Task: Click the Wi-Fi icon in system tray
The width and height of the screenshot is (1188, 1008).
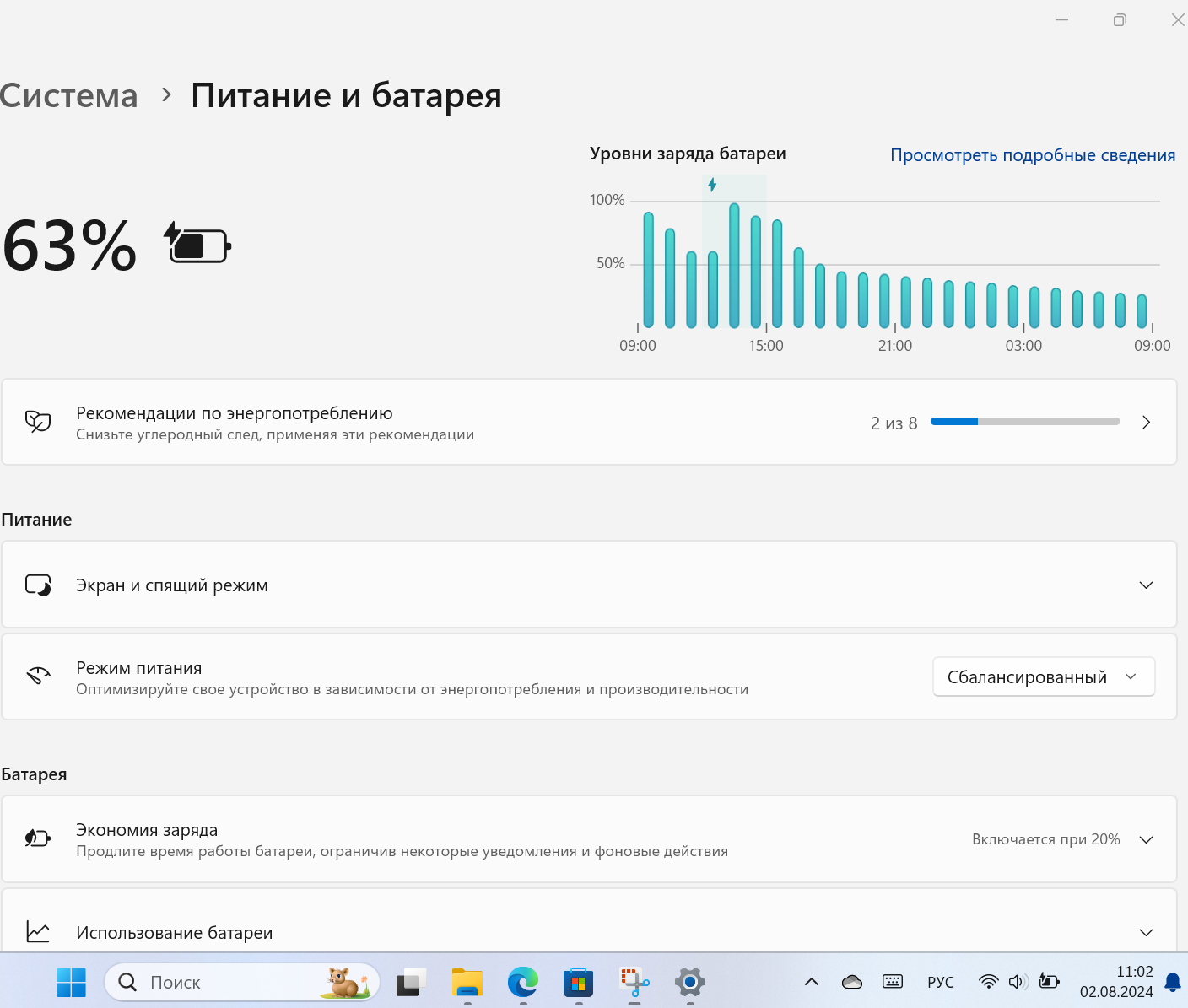Action: 988,982
